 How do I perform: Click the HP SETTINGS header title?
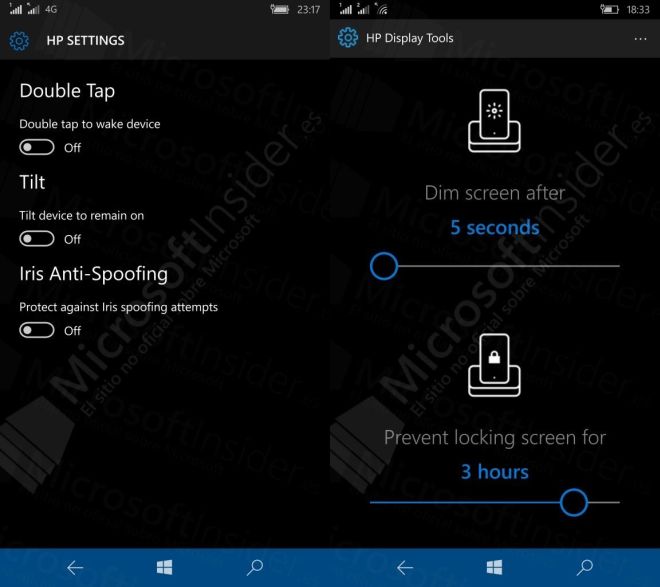[x=85, y=40]
